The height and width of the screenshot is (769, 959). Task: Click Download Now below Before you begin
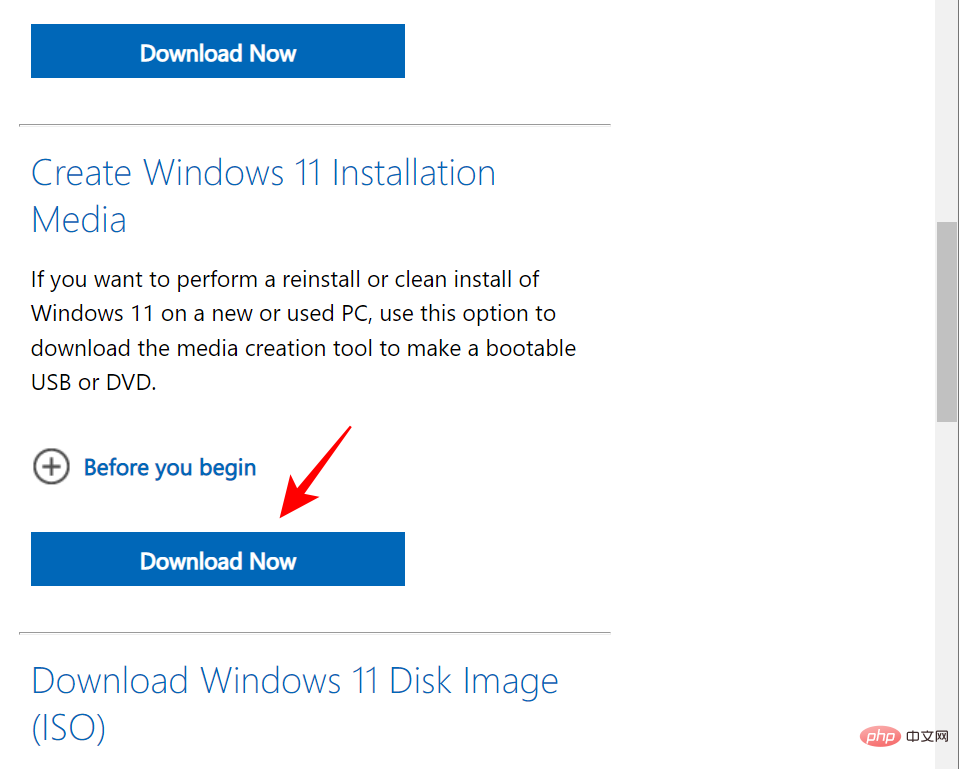[x=218, y=559]
